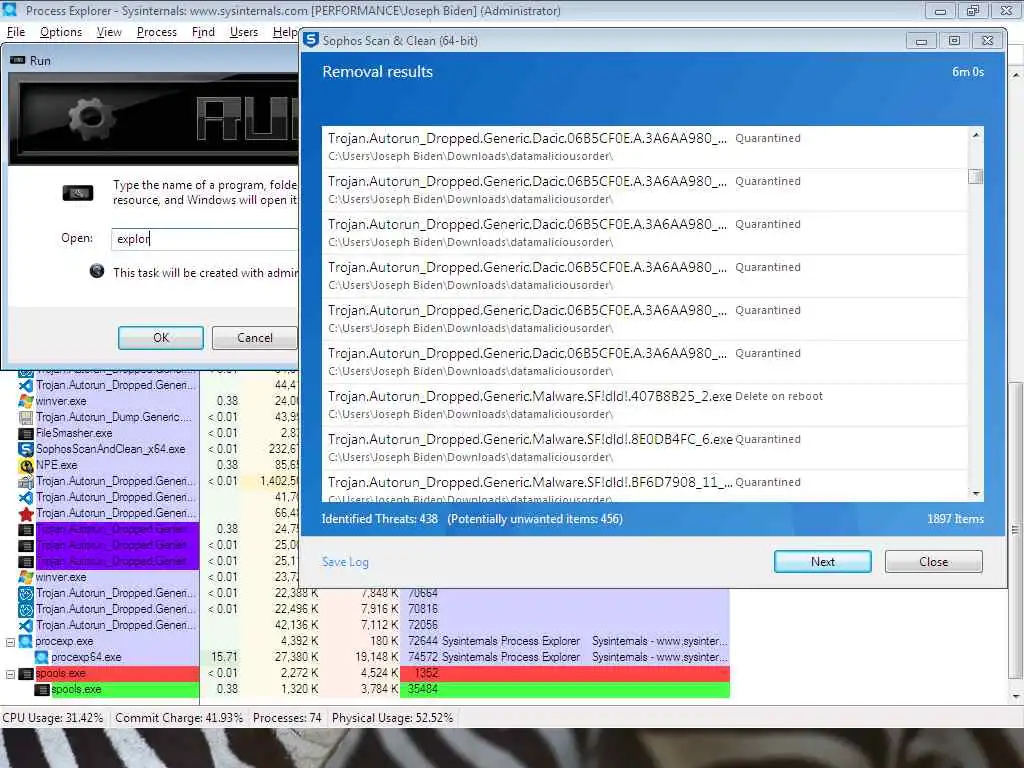Click the icon of the Trojan row using 1,402.5
The image size is (1024, 768).
(x=25, y=481)
